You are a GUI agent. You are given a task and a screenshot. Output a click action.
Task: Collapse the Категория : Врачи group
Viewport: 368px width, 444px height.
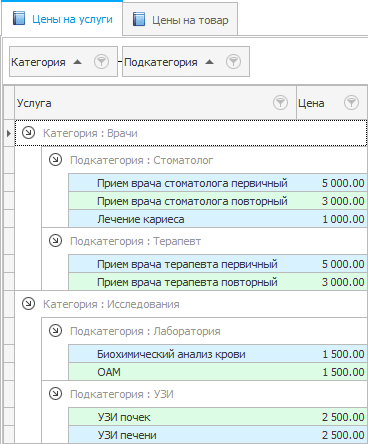28,133
